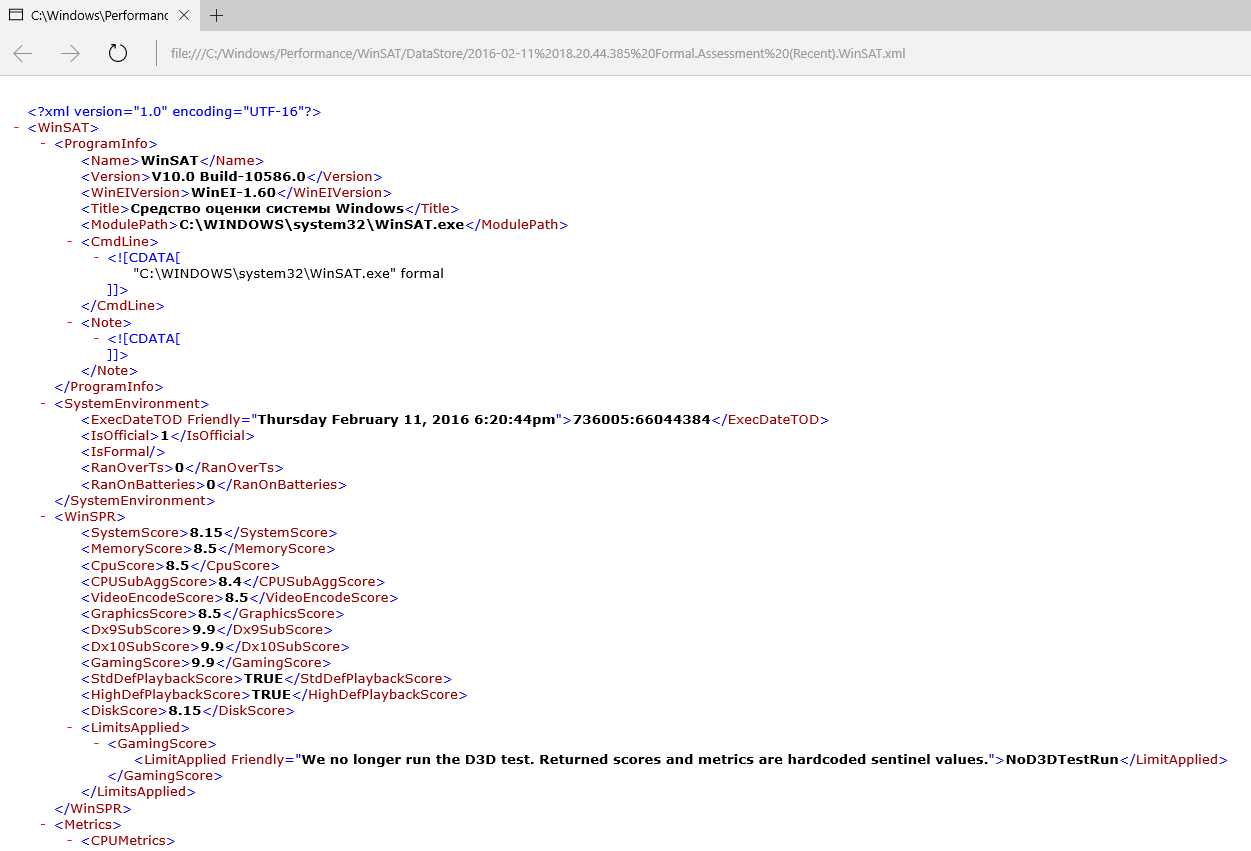Click the SystemScore value 8.15
1251x851 pixels.
tap(206, 533)
